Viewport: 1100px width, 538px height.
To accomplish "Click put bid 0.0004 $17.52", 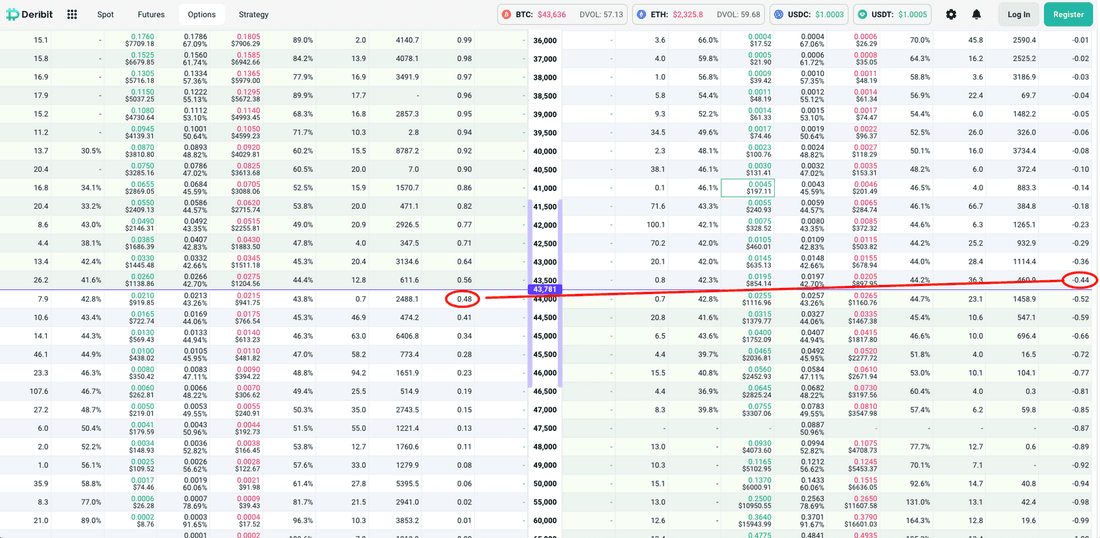I will click(x=758, y=40).
